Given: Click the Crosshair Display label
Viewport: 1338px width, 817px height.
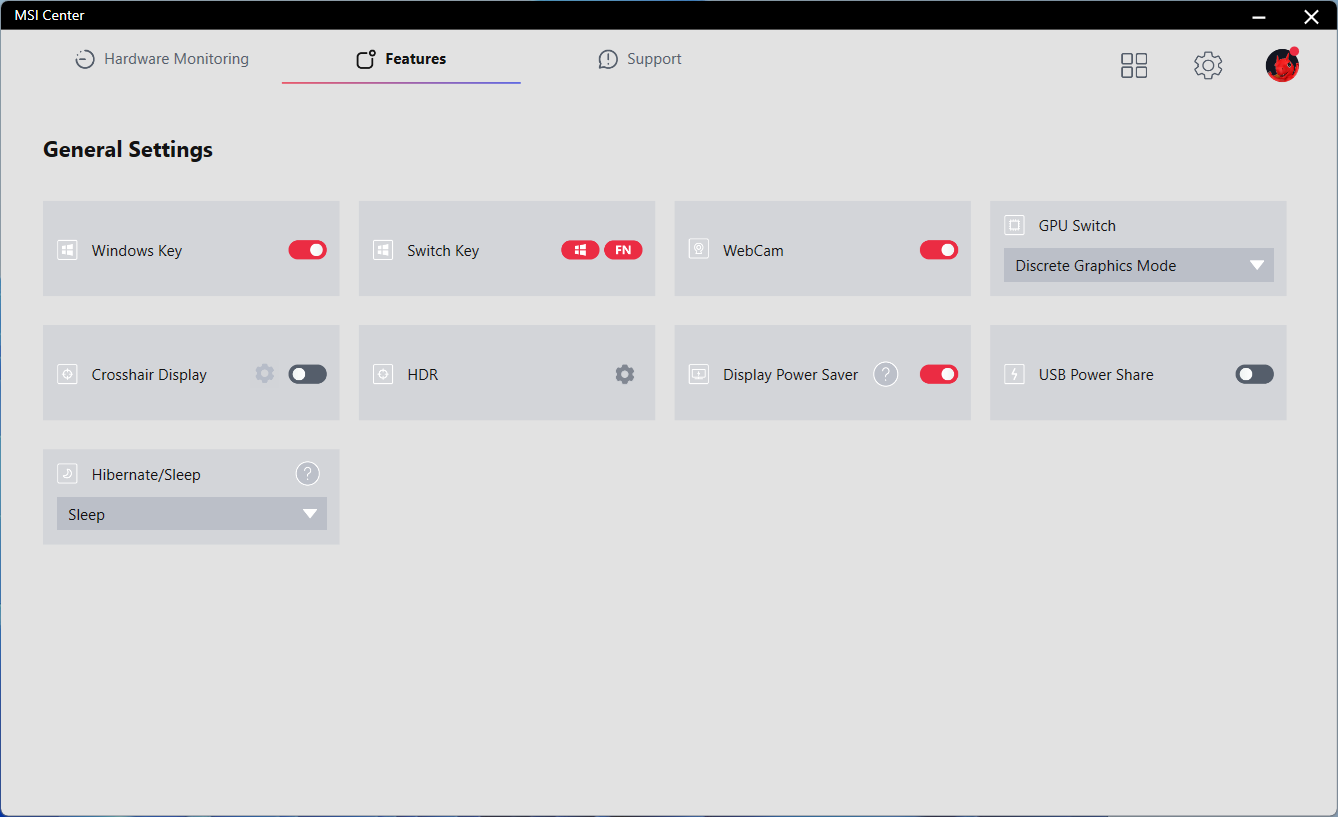Looking at the screenshot, I should (149, 375).
